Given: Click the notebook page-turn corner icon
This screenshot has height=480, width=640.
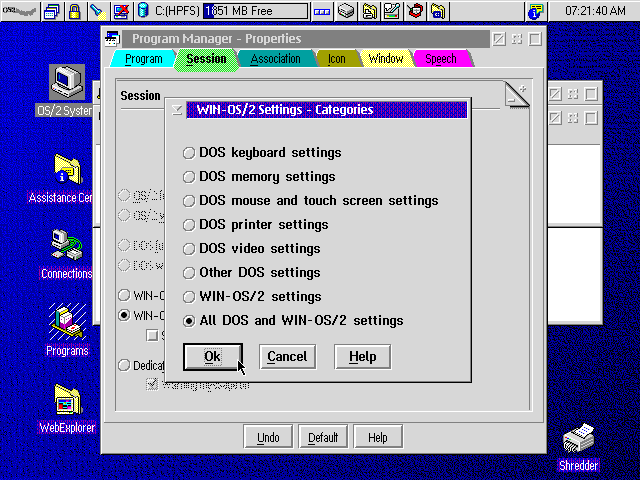Looking at the screenshot, I should (x=517, y=94).
